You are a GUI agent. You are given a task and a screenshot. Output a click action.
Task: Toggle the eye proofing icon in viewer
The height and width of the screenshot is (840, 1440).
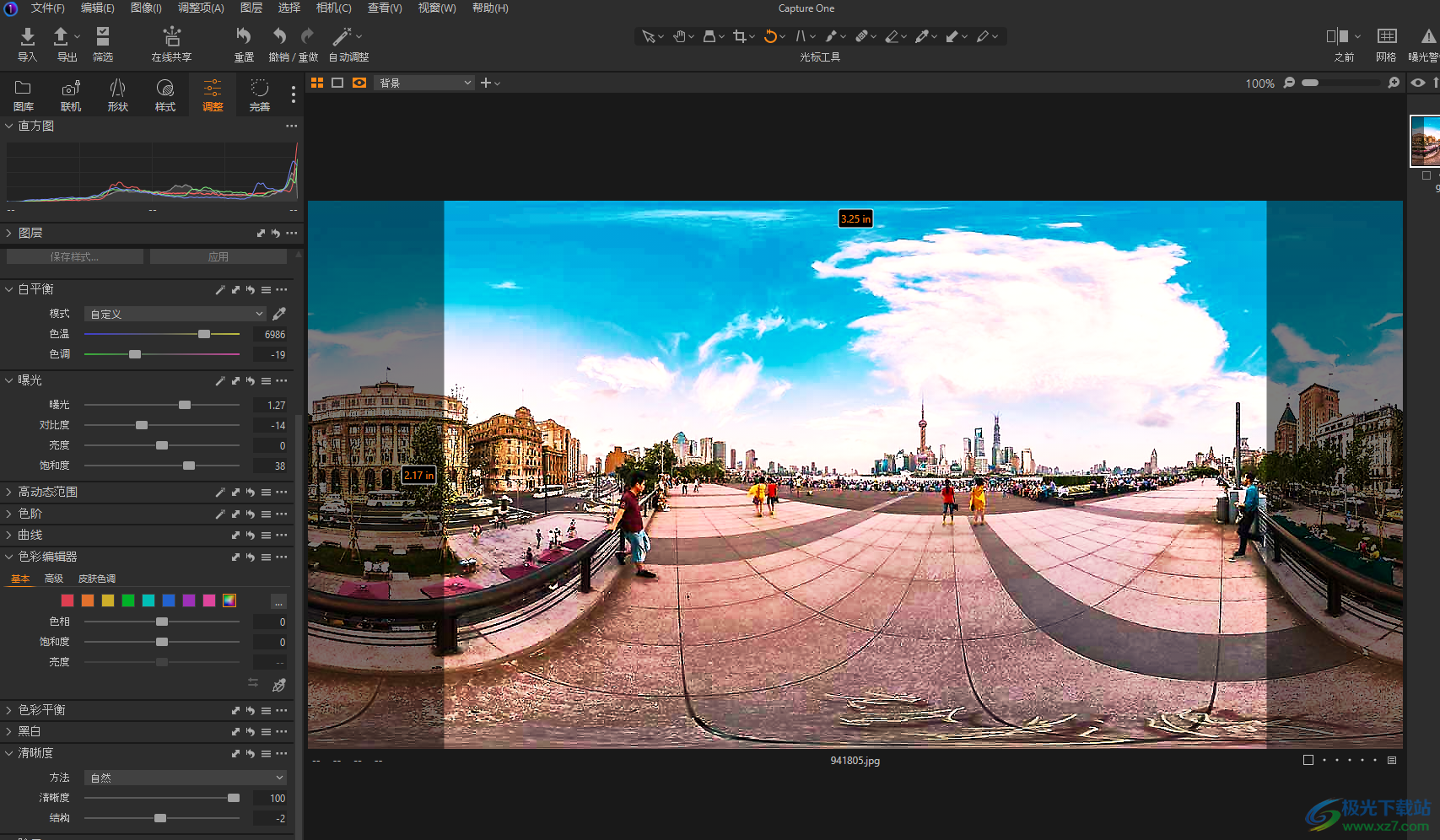coord(1418,83)
